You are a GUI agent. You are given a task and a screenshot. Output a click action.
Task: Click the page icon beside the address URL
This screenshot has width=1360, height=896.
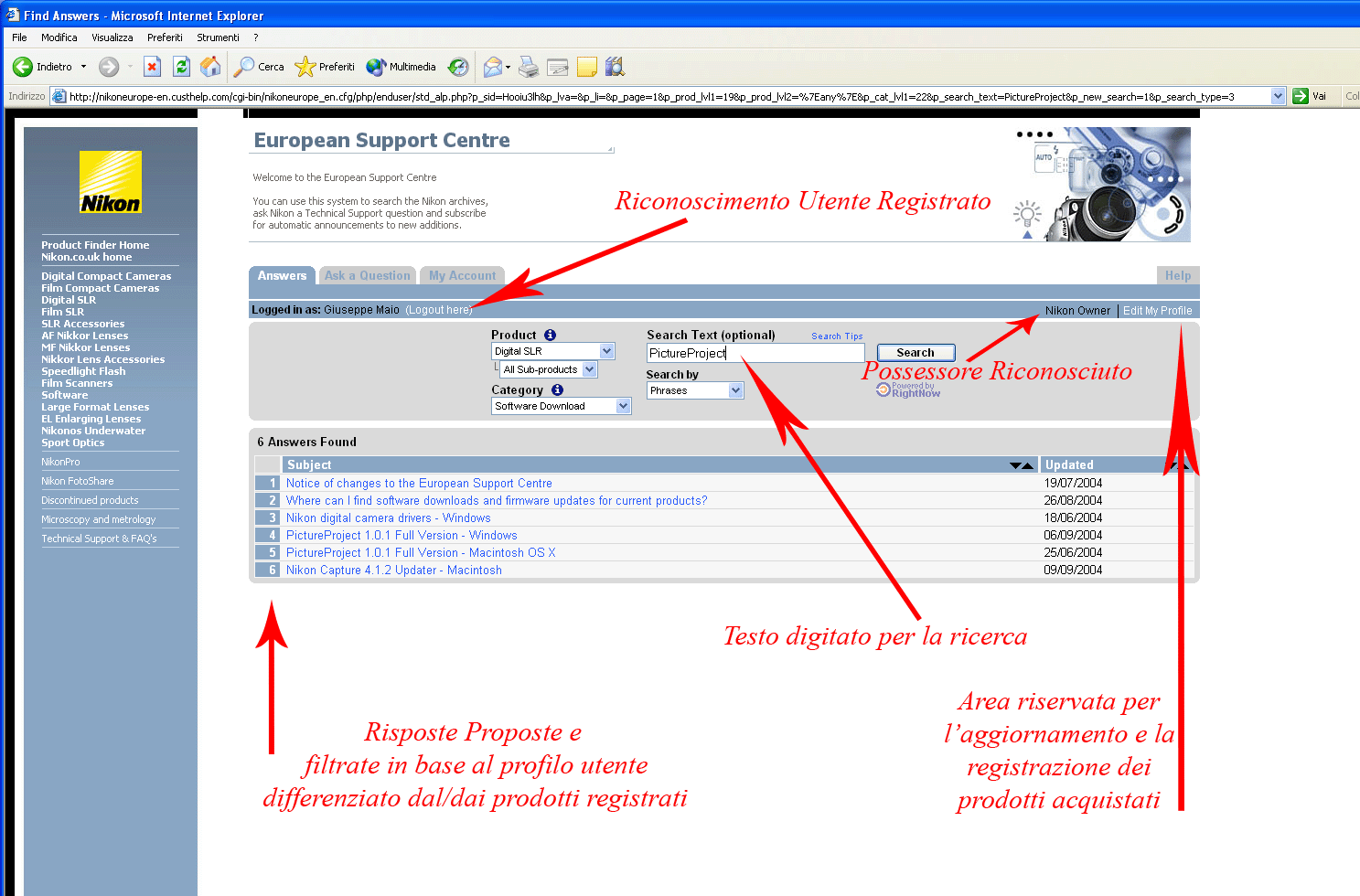(59, 96)
